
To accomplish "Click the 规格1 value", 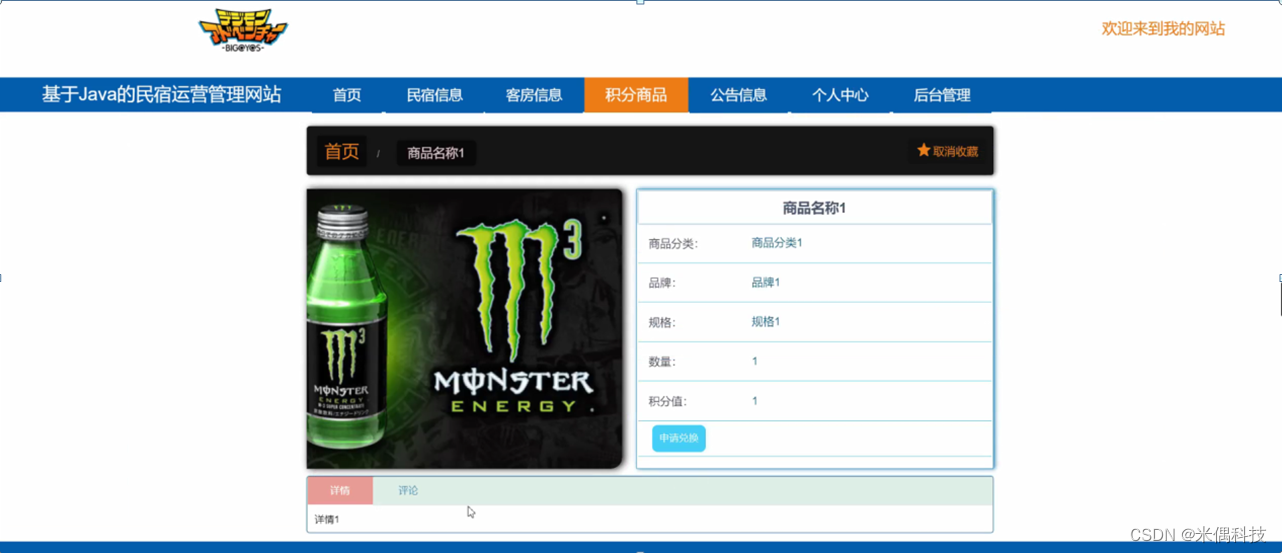I will coord(765,322).
